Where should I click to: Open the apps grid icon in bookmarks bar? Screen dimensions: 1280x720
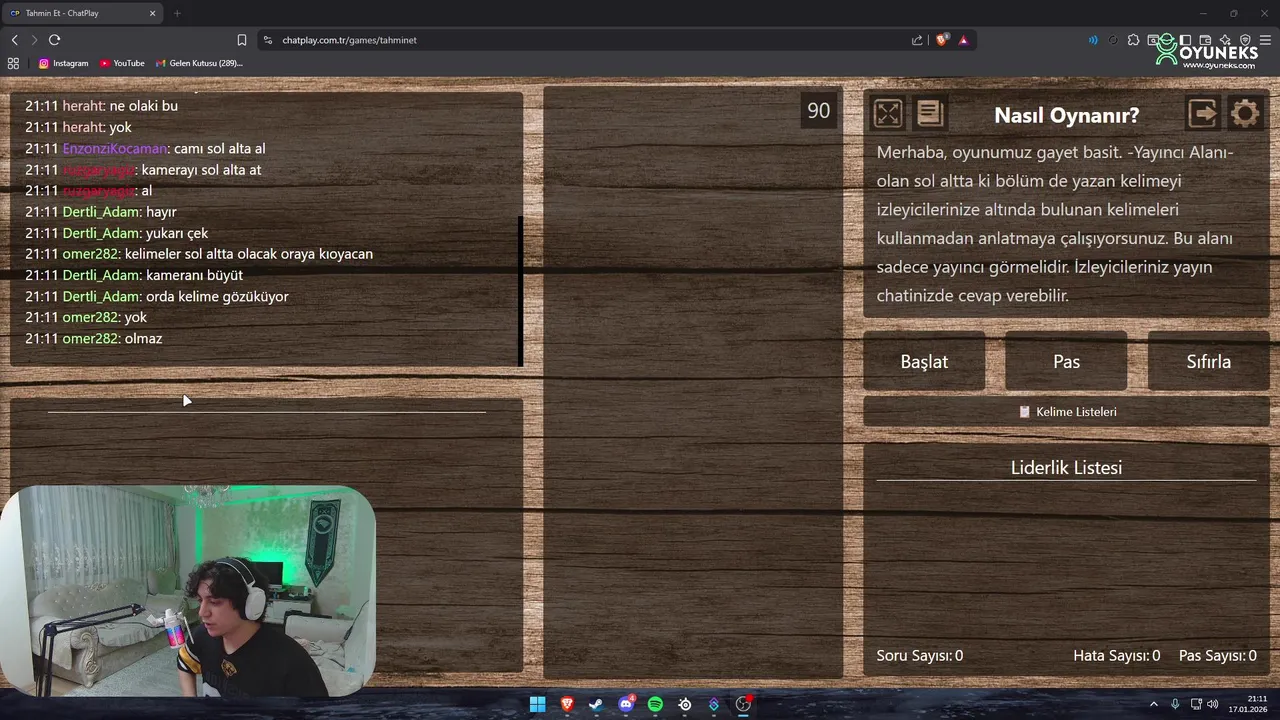click(13, 63)
